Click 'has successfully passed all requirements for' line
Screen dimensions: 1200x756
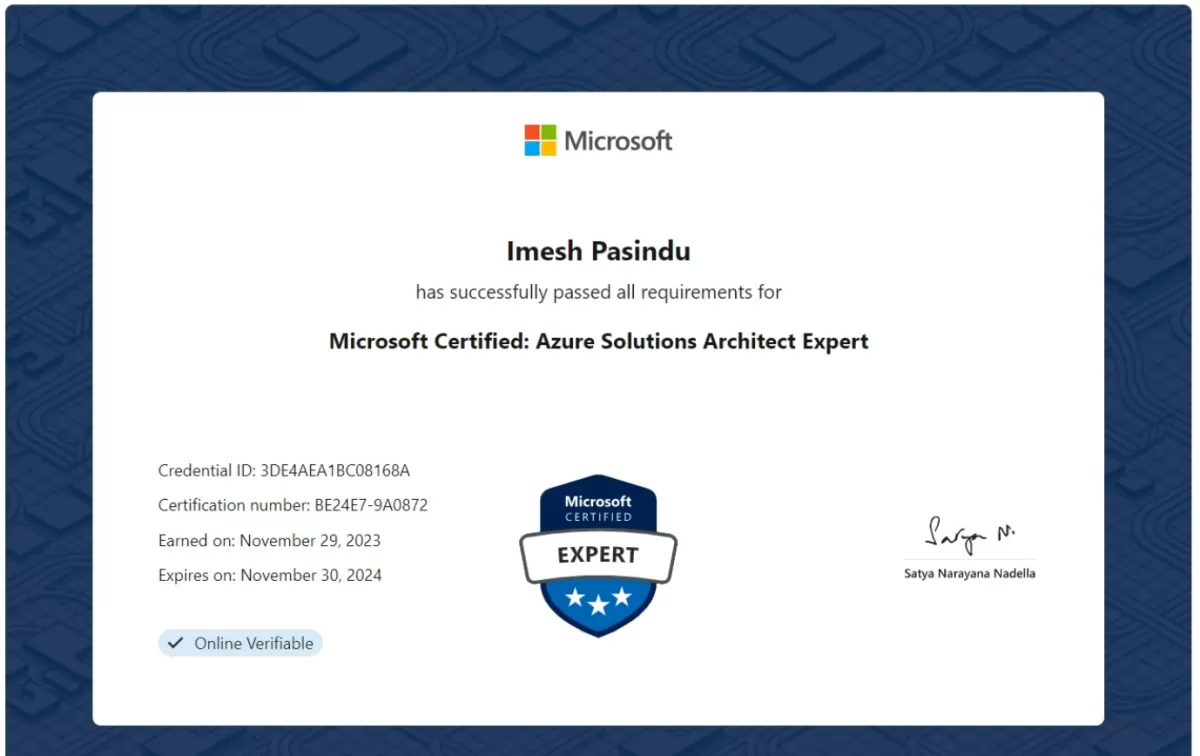coord(598,292)
